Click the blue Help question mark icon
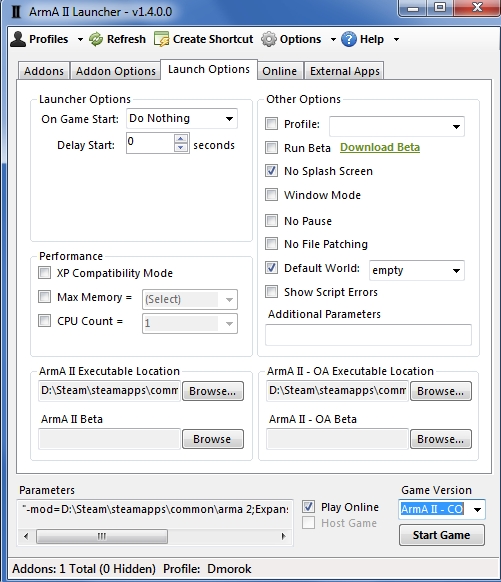Screen dimensions: 501x582 pyautogui.click(x=349, y=39)
